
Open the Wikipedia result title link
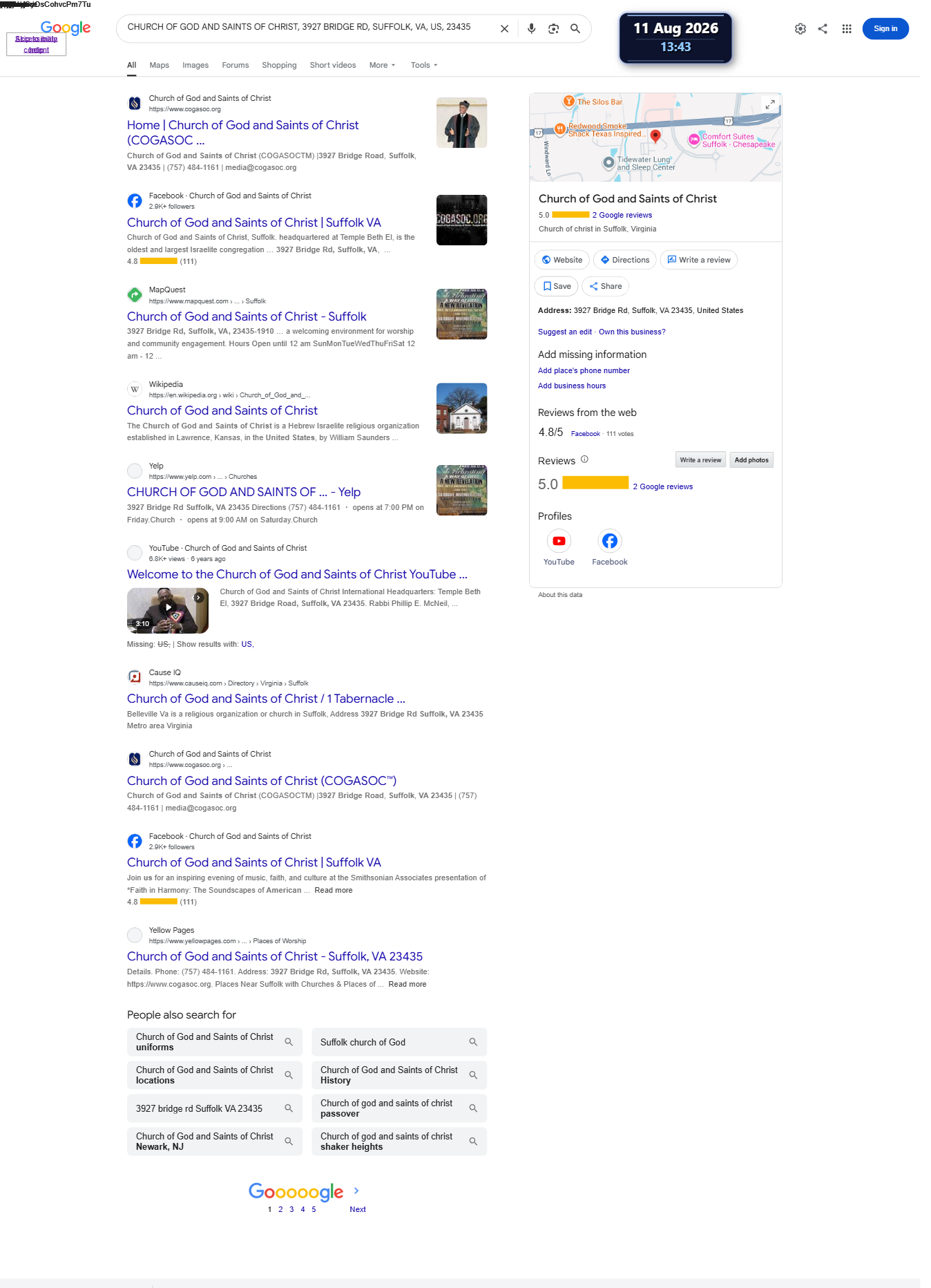click(222, 410)
